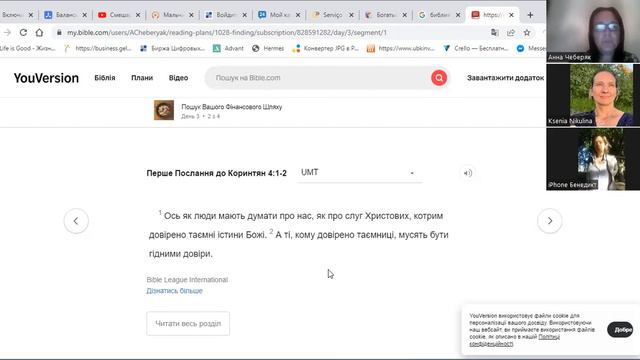Viewport: 640px width, 360px height.
Task: Open the ubkinv bookmark
Action: pyautogui.click(x=400, y=48)
